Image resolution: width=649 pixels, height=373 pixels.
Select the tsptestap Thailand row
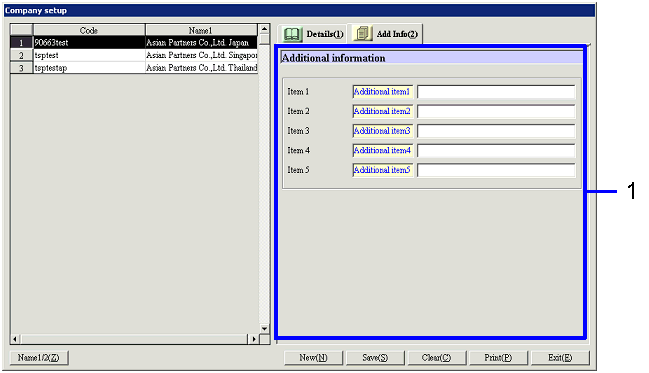[x=134, y=67]
